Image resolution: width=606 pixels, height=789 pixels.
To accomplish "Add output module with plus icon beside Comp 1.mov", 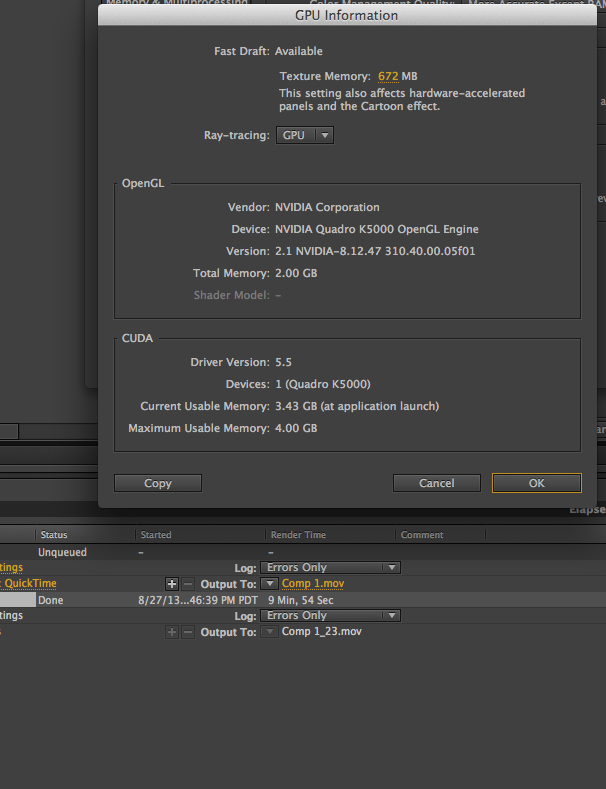I will tap(172, 584).
